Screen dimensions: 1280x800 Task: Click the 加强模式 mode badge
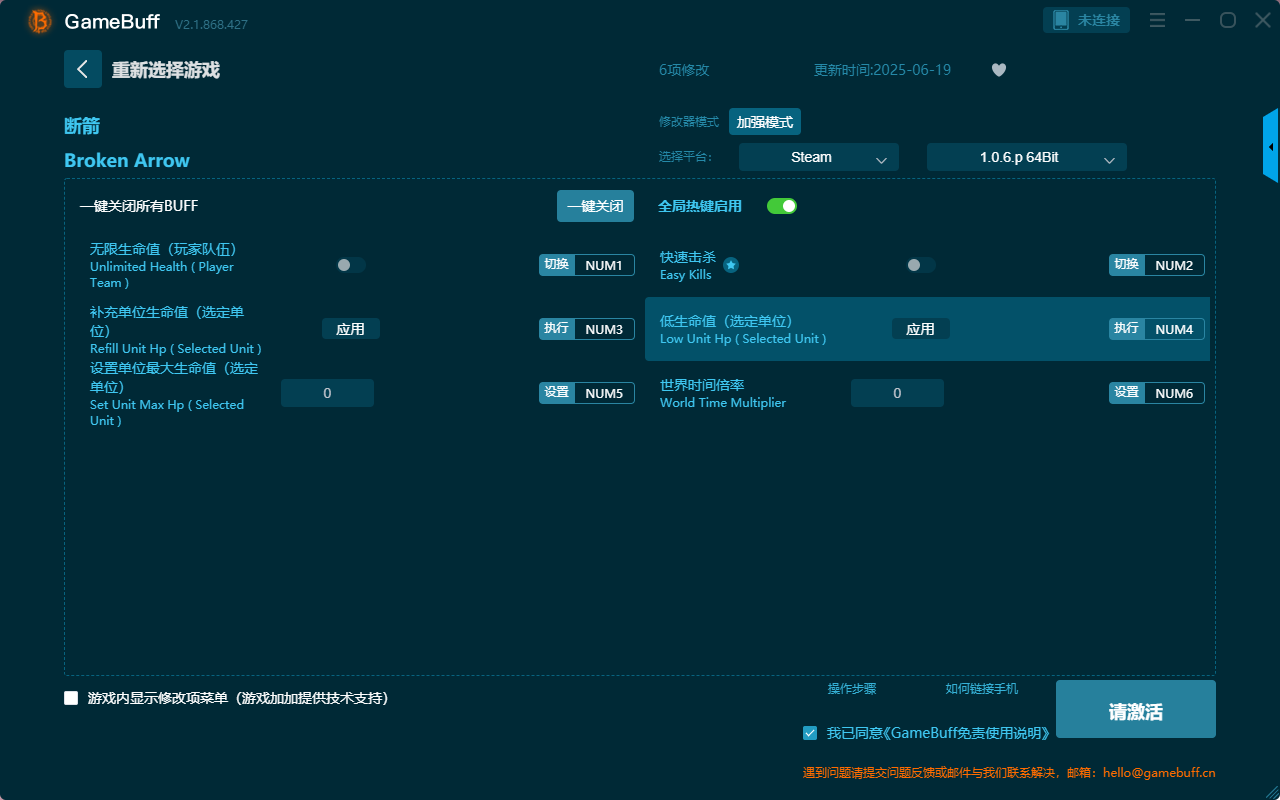point(764,121)
